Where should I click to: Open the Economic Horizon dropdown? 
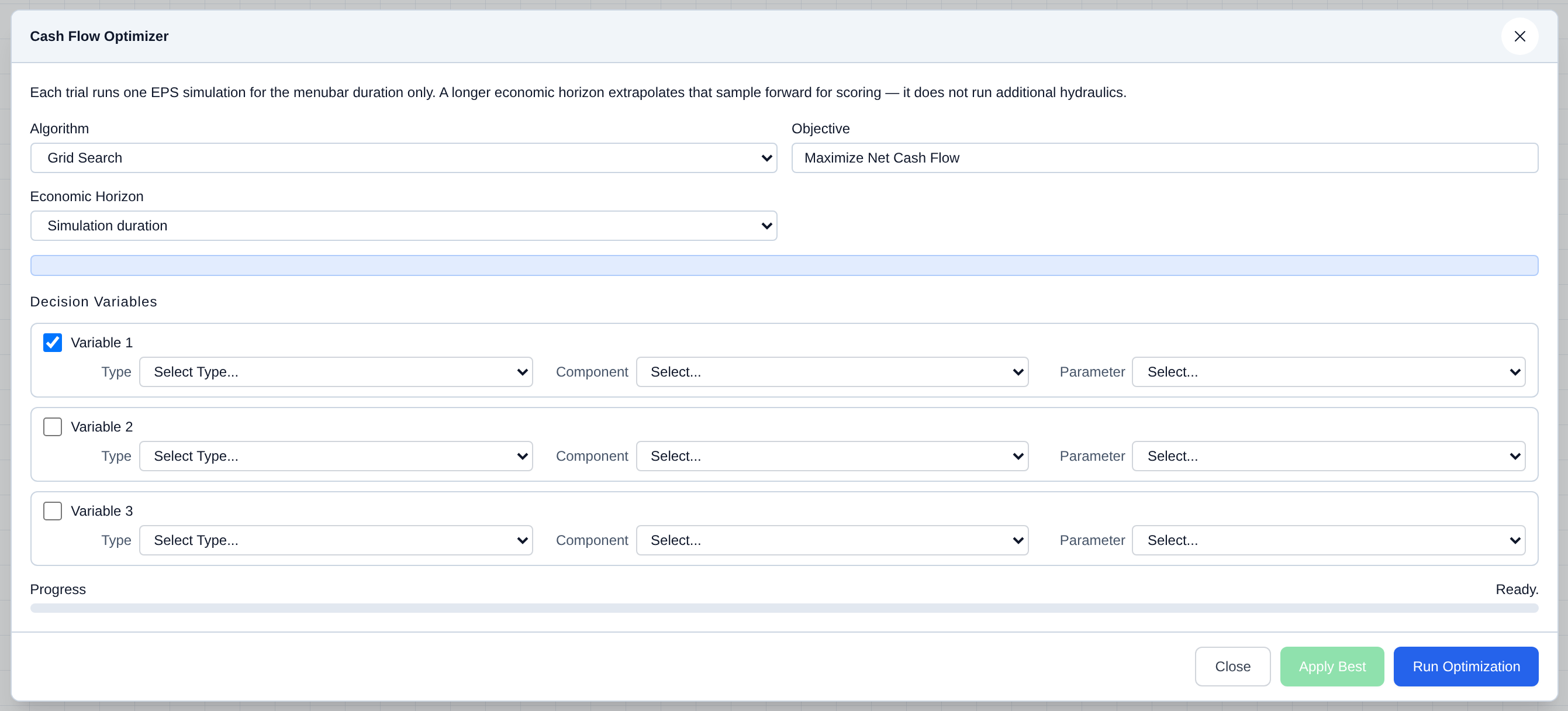coord(403,225)
